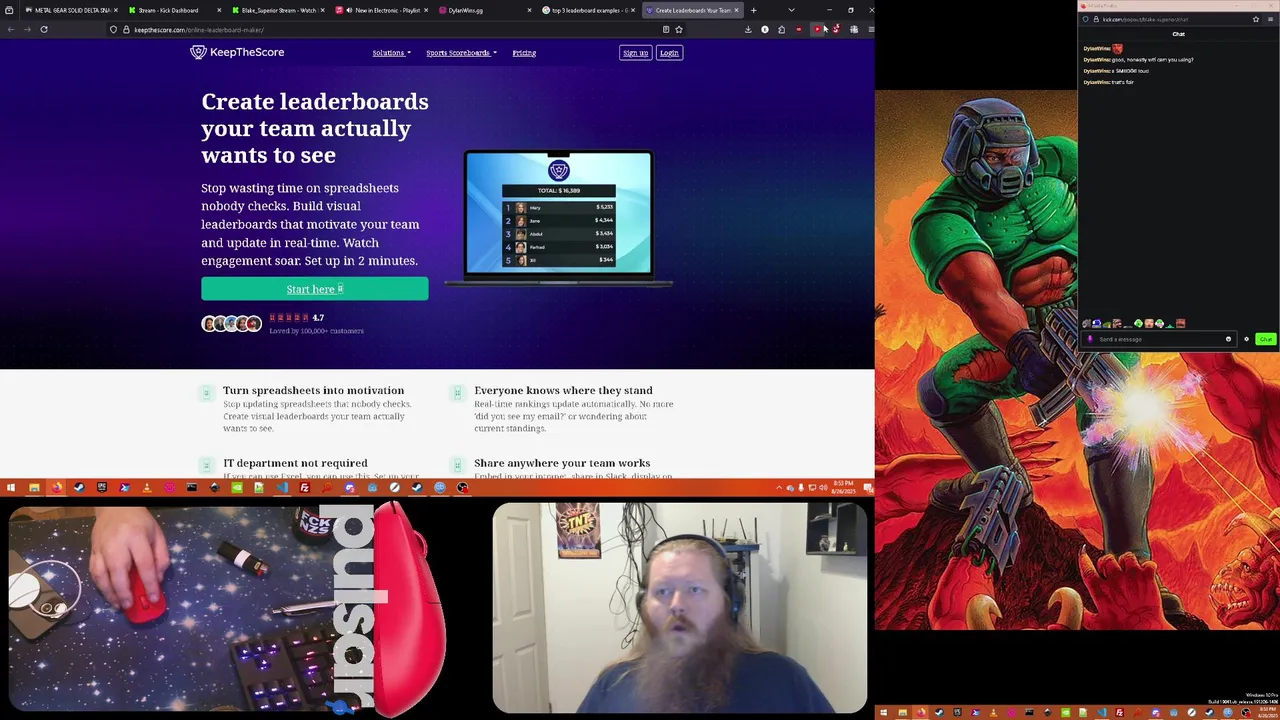Click 'Turn spreadsheets into motivation' heading
1280x720 pixels.
click(313, 390)
